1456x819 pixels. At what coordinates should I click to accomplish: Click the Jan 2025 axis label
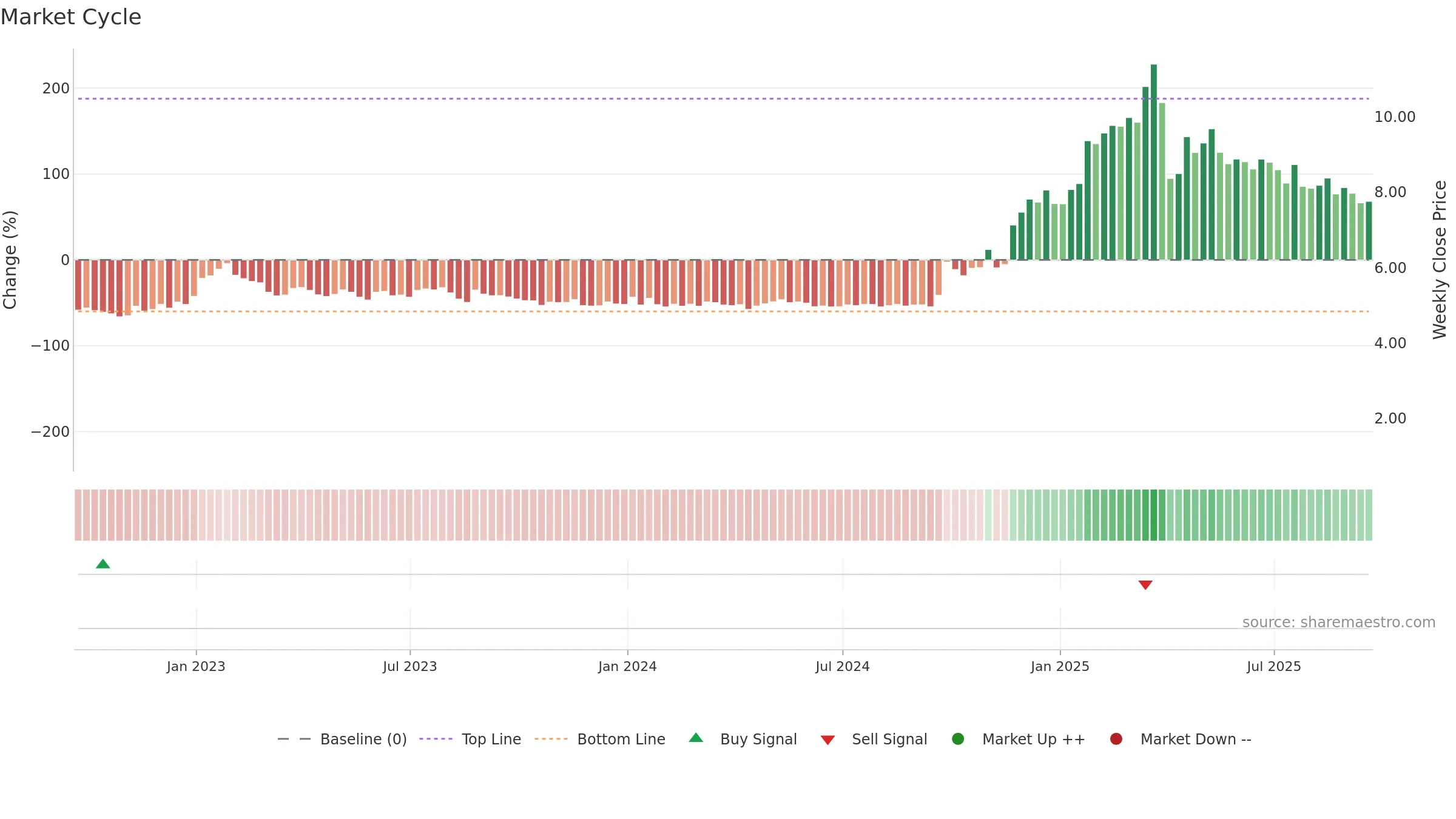(1060, 667)
